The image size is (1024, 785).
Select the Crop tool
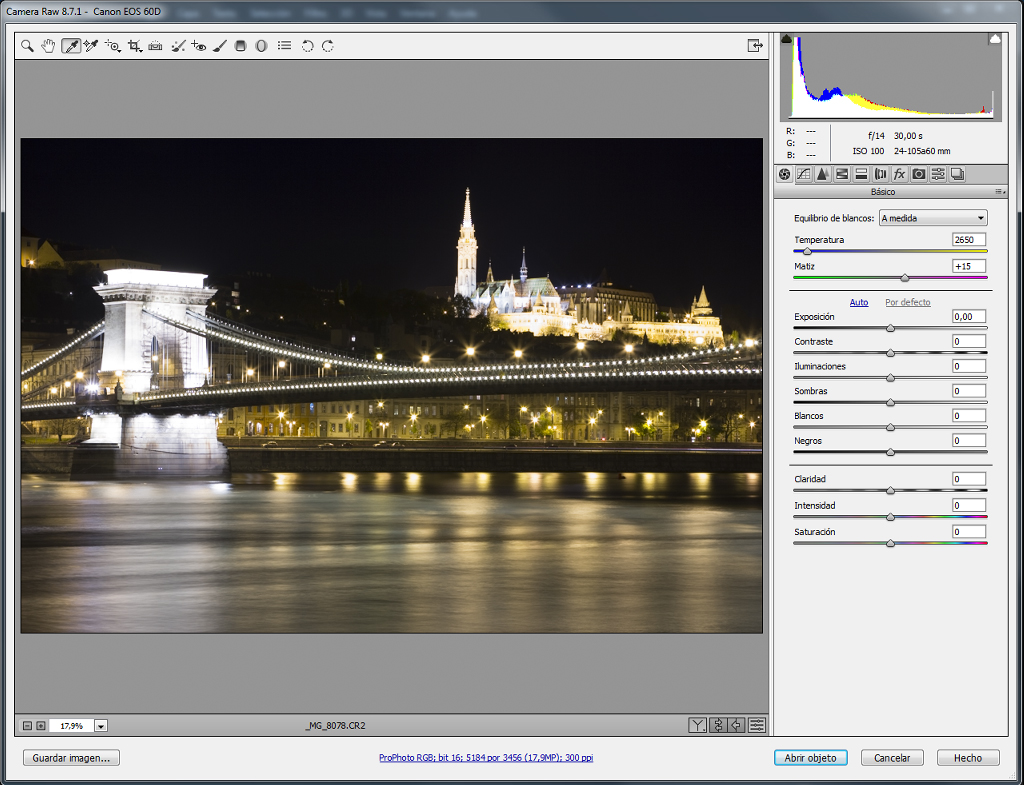[135, 46]
